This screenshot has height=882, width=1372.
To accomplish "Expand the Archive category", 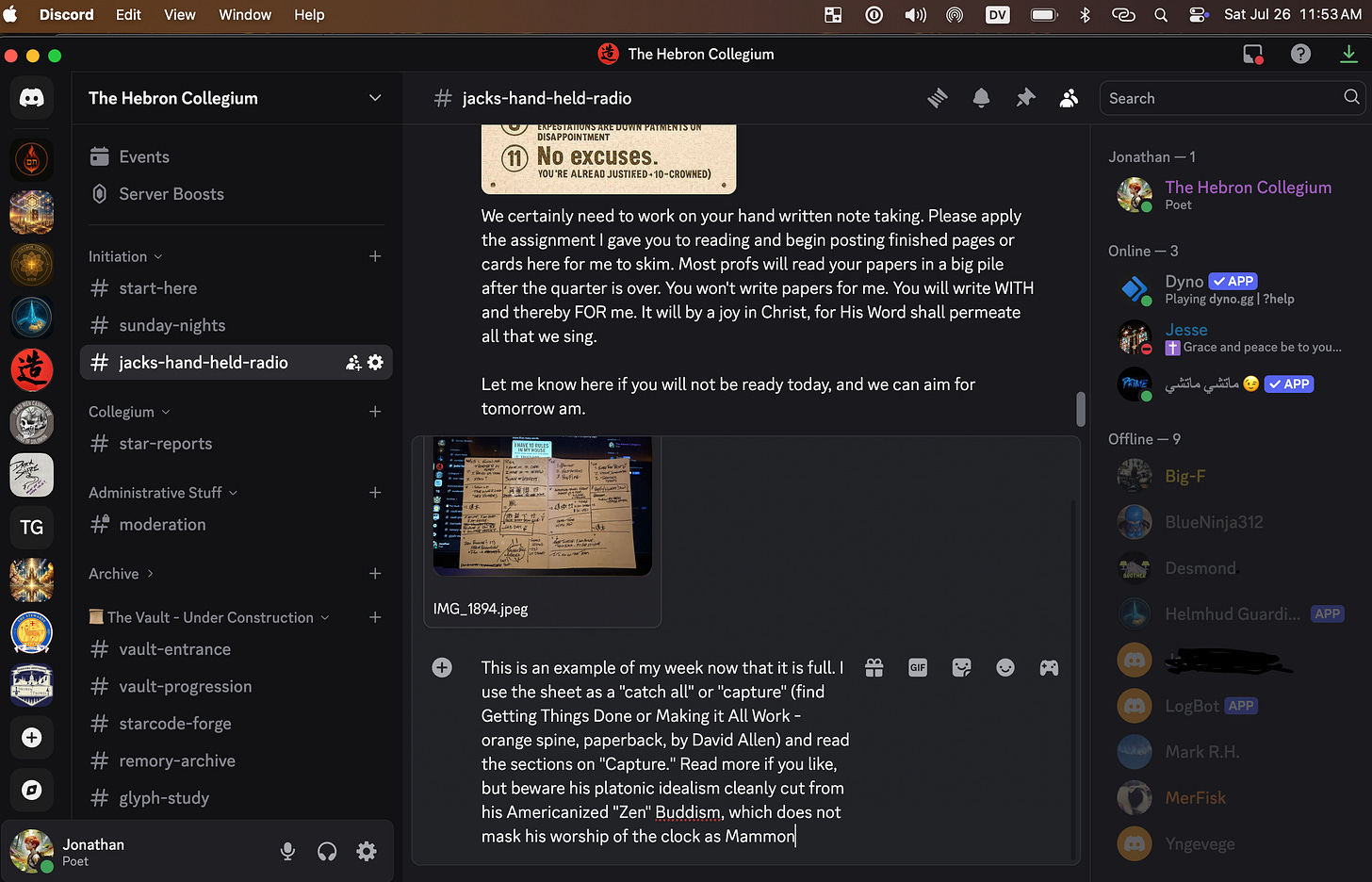I will (x=122, y=574).
